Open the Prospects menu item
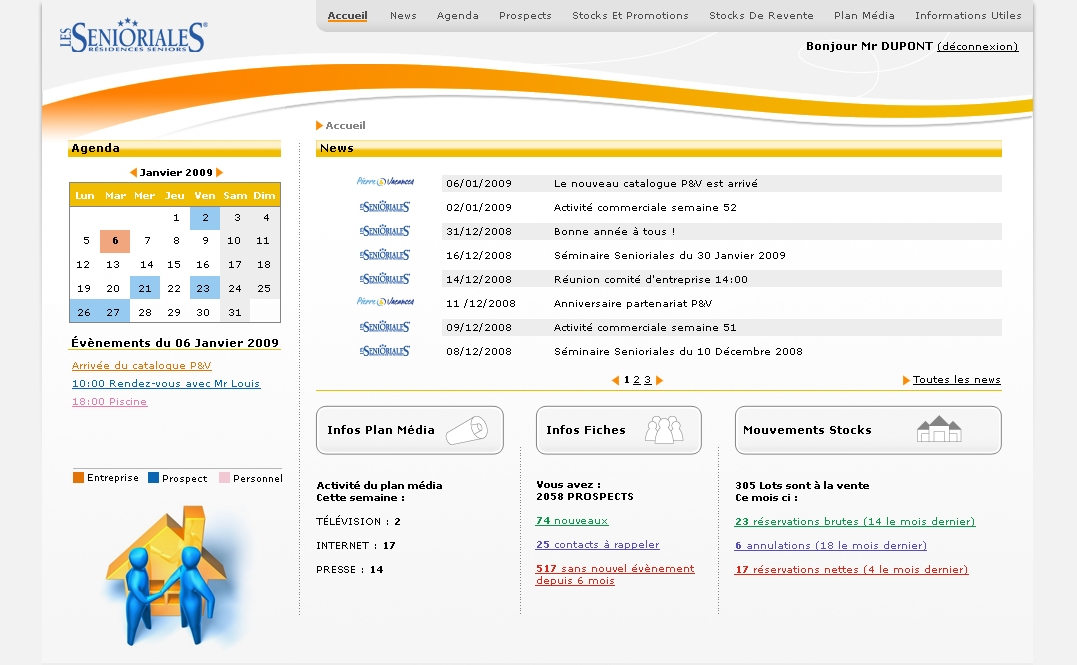This screenshot has height=665, width=1077. pos(525,16)
